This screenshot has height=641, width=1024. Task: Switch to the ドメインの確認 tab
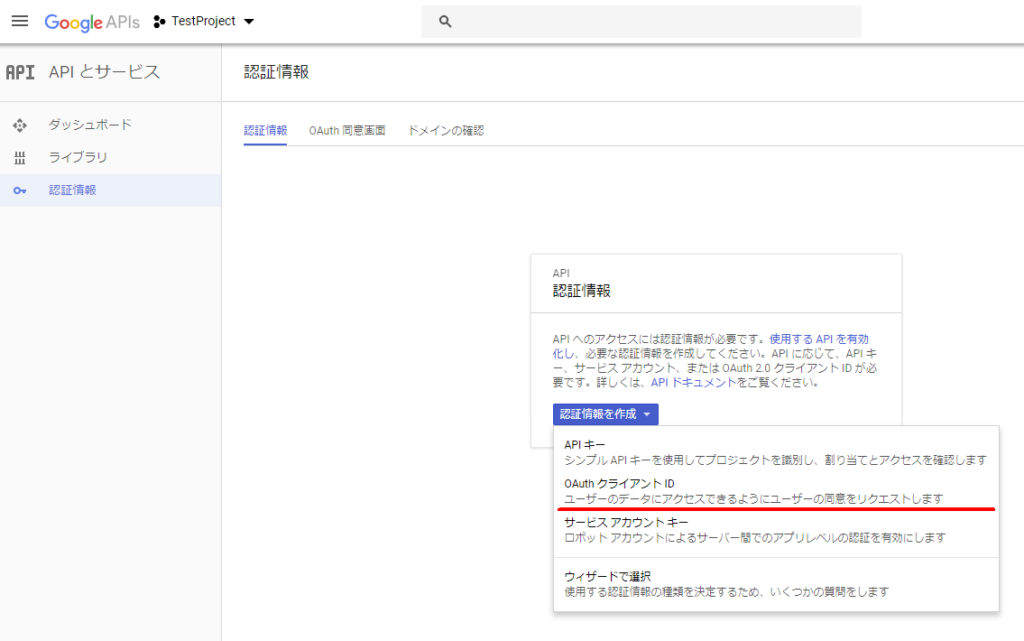[x=446, y=129]
